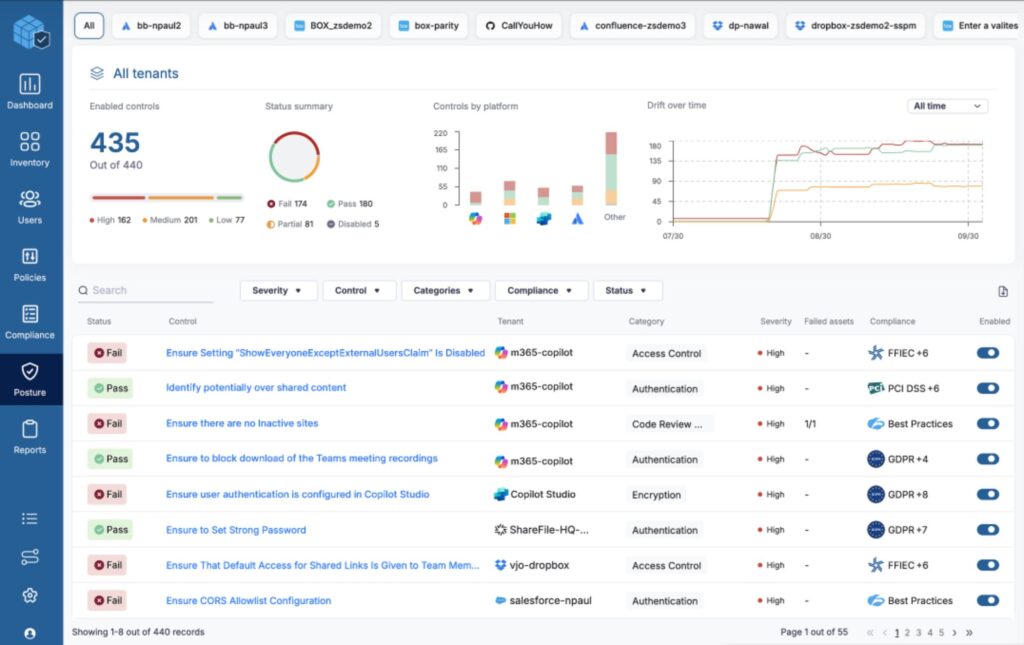Select the BOX_zsdemo2 tenant tab

click(332, 25)
